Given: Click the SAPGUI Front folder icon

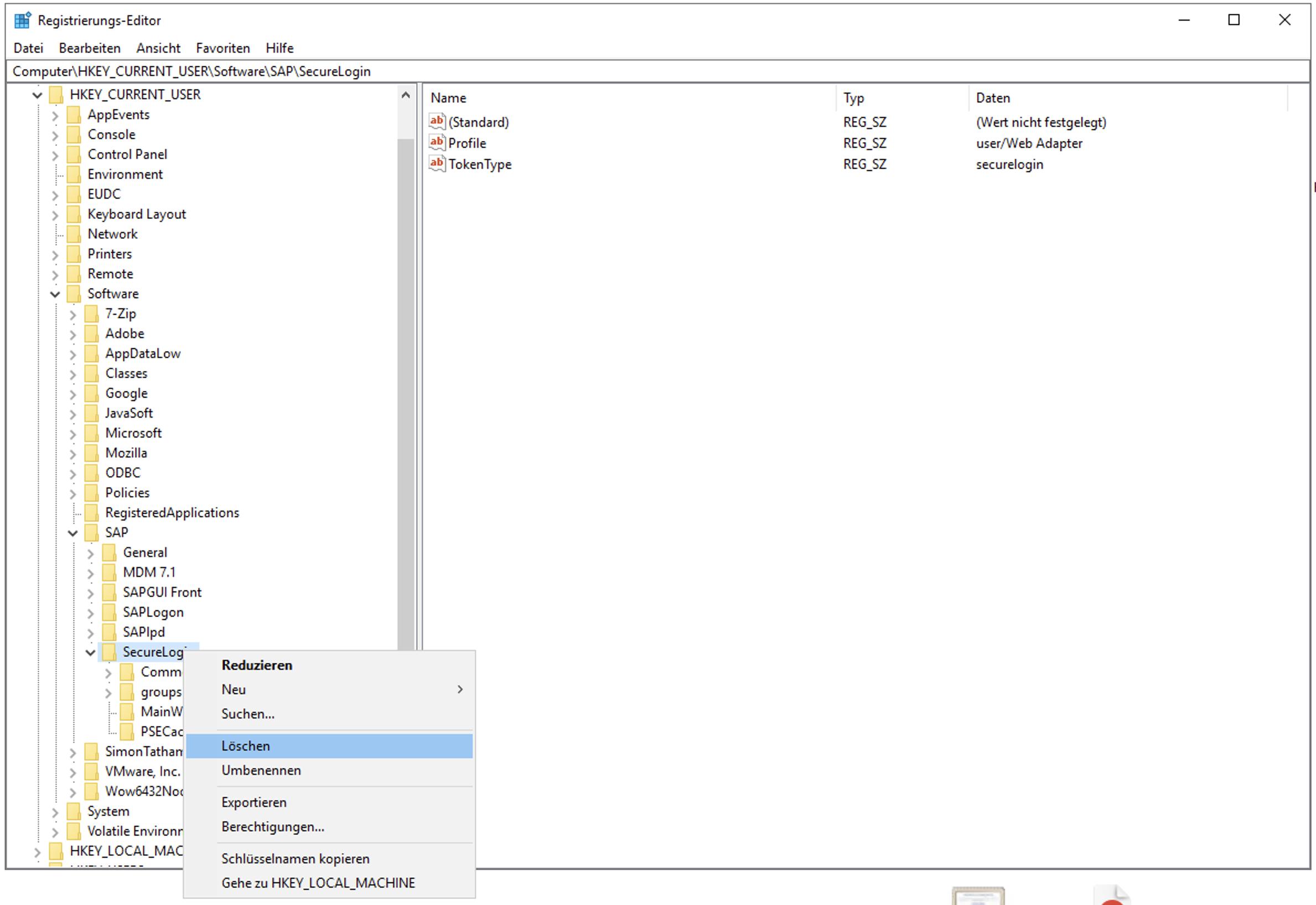Looking at the screenshot, I should (110, 592).
